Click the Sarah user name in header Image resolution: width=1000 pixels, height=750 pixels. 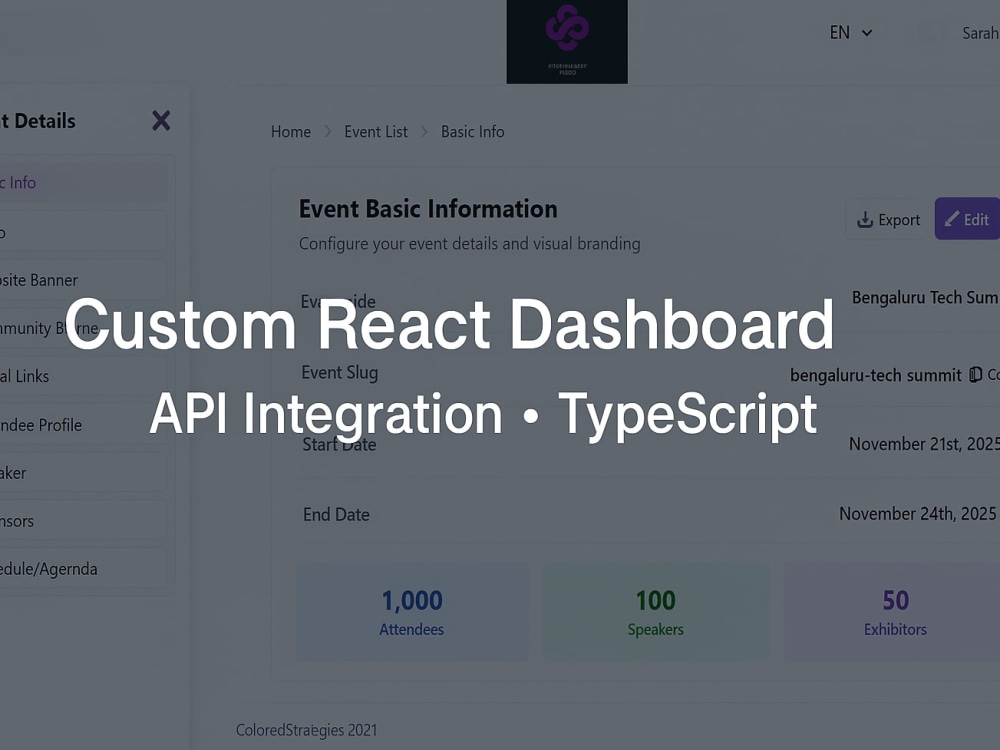tap(980, 33)
